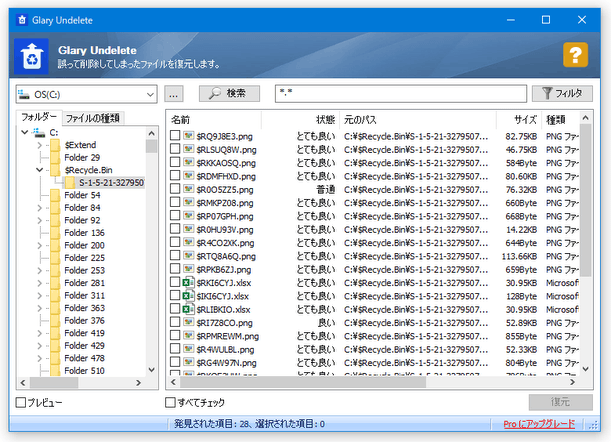Click the file list scroll right arrow

click(572, 382)
